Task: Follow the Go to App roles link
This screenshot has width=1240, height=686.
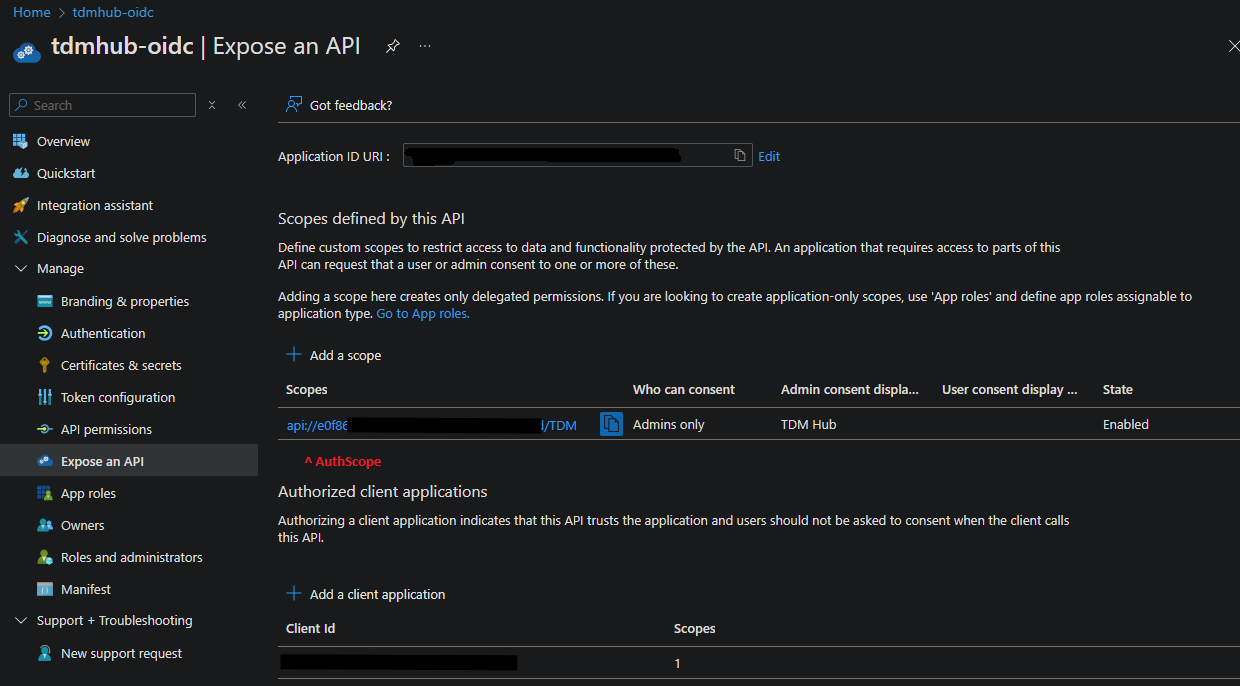Action: (422, 313)
